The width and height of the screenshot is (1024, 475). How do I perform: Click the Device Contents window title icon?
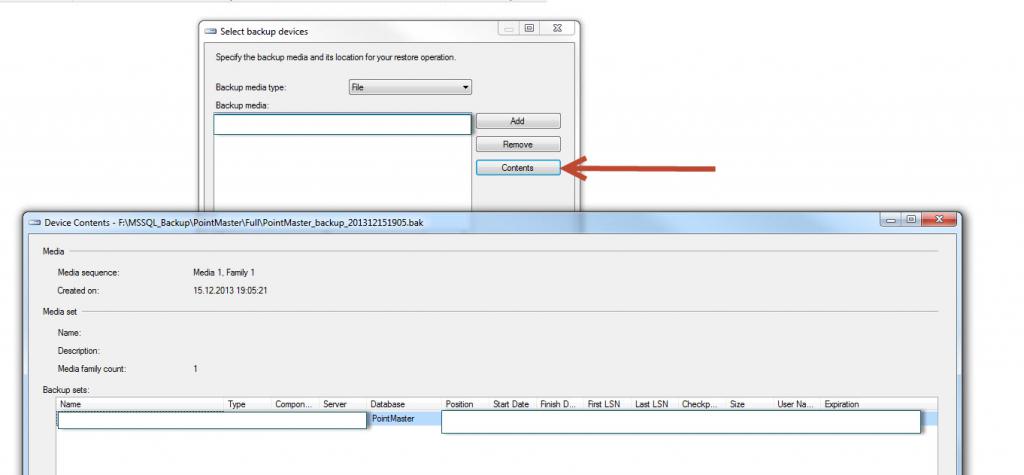(35, 223)
